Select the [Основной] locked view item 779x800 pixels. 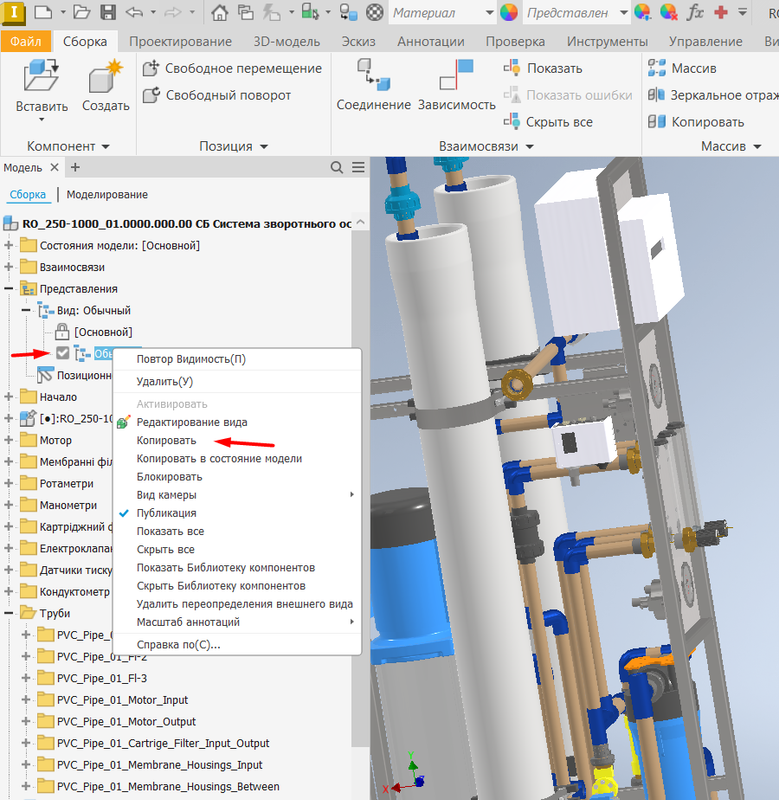tap(103, 332)
